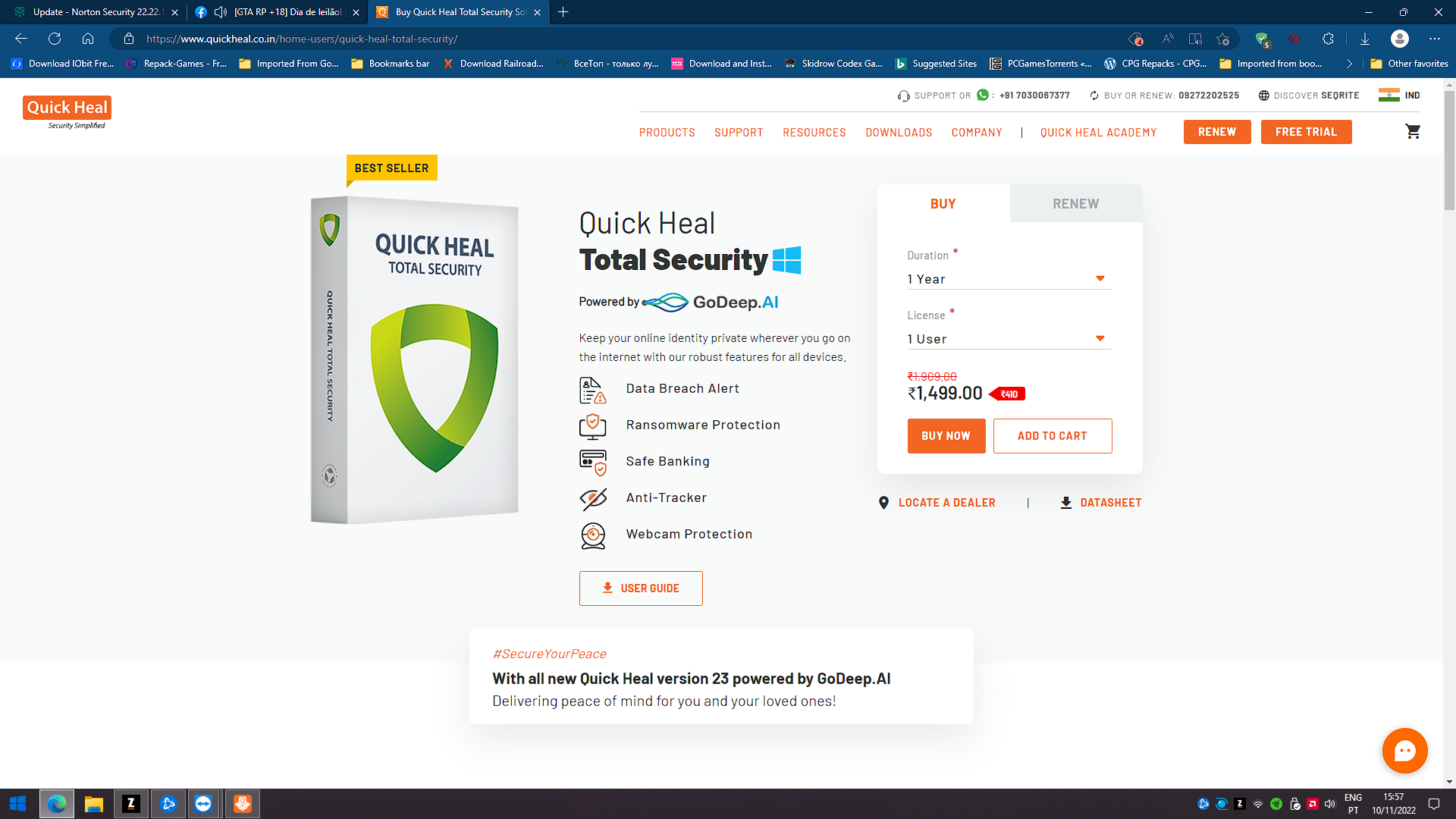Open the shopping cart icon
The image size is (1456, 819).
[x=1413, y=131]
